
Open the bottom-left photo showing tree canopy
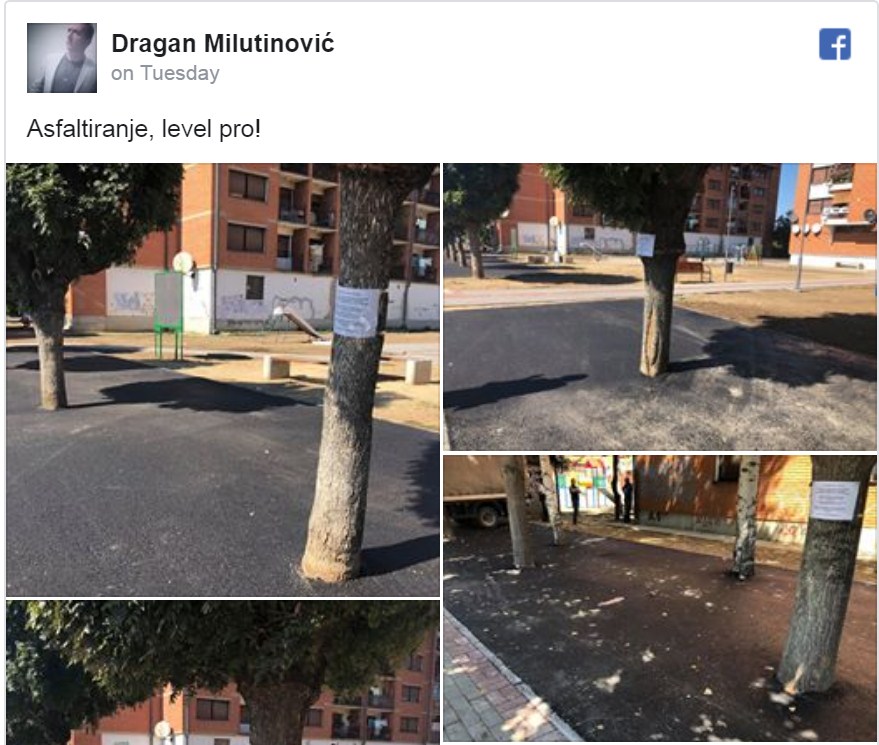(223, 672)
